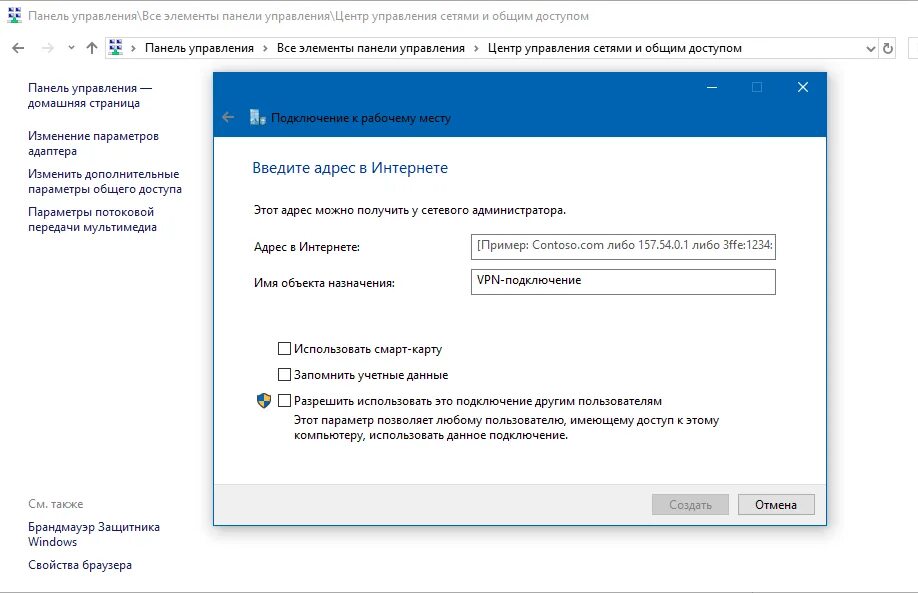Image resolution: width=918 pixels, height=593 pixels.
Task: Click the Создать button
Action: 690,505
